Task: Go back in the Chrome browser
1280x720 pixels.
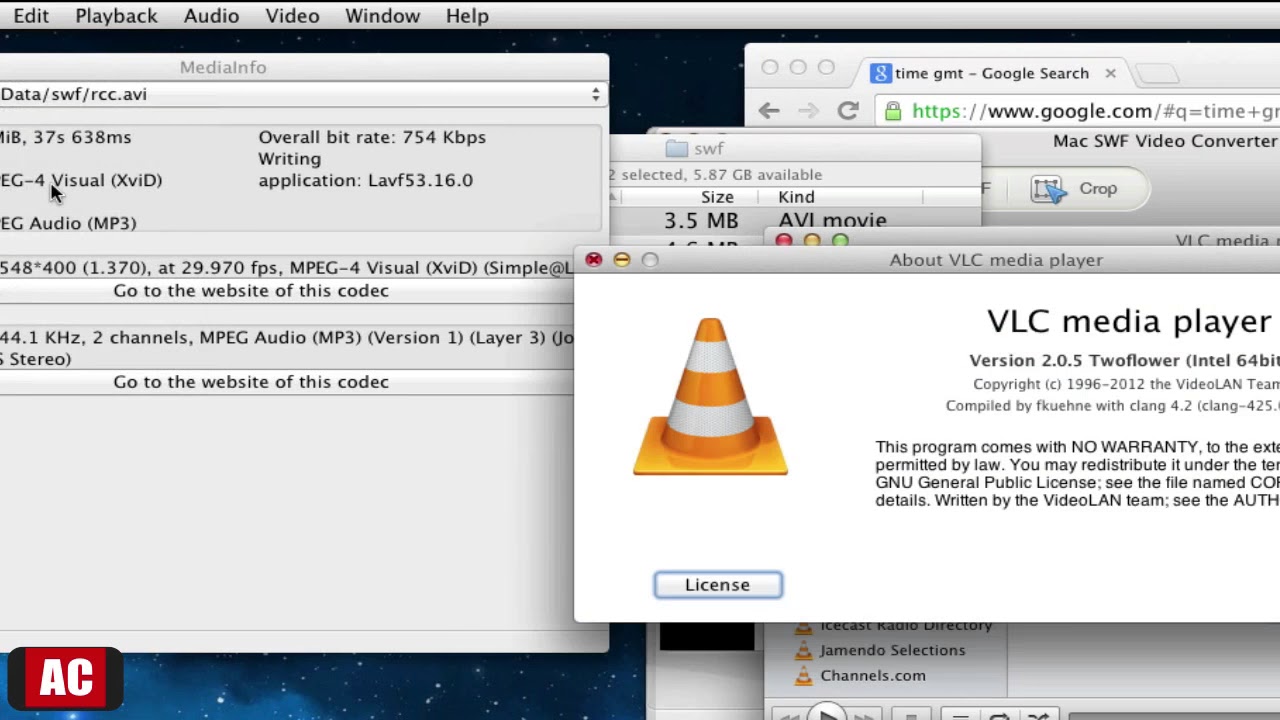Action: (768, 111)
